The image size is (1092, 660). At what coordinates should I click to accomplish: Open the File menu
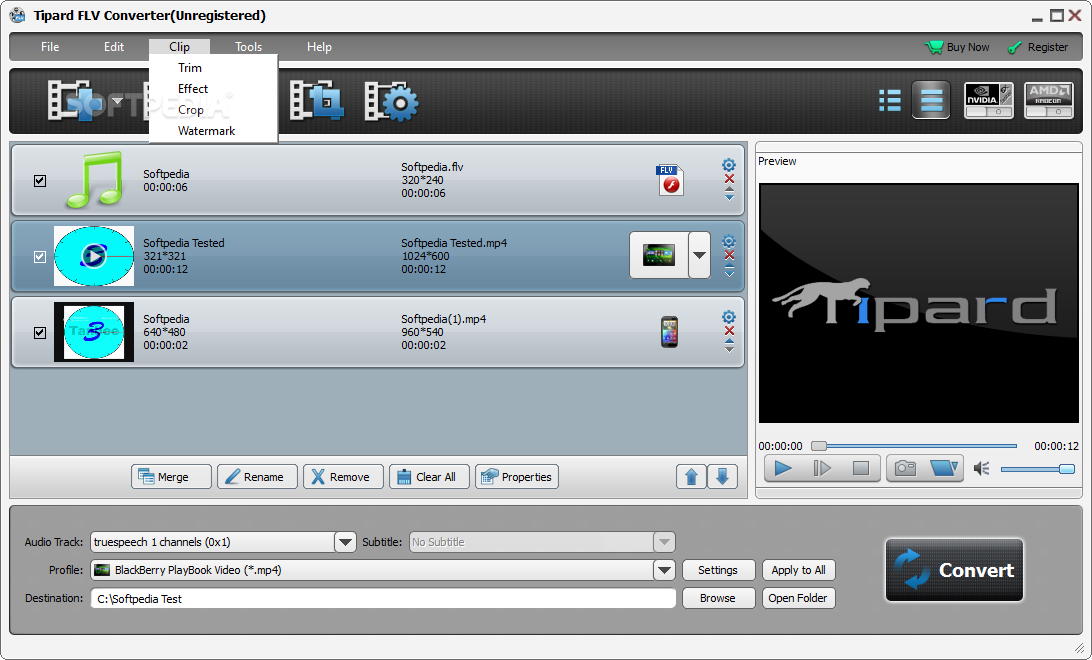50,47
